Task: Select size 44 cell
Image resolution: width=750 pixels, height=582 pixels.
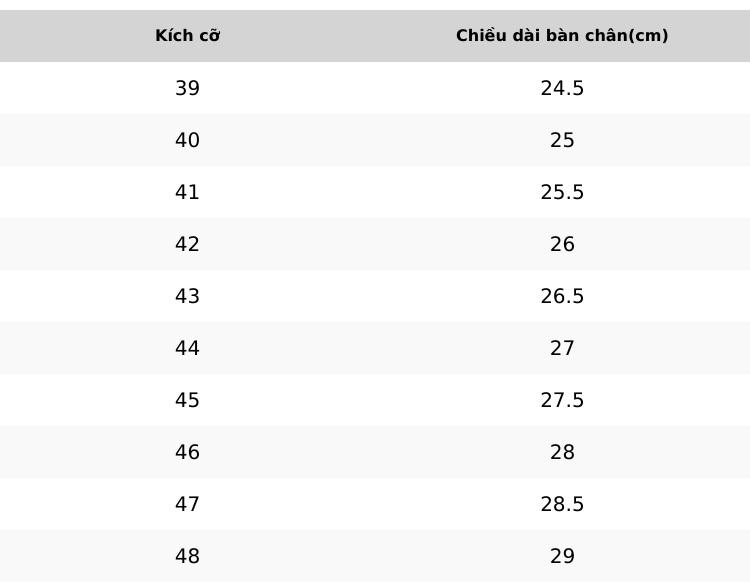Action: [x=188, y=348]
